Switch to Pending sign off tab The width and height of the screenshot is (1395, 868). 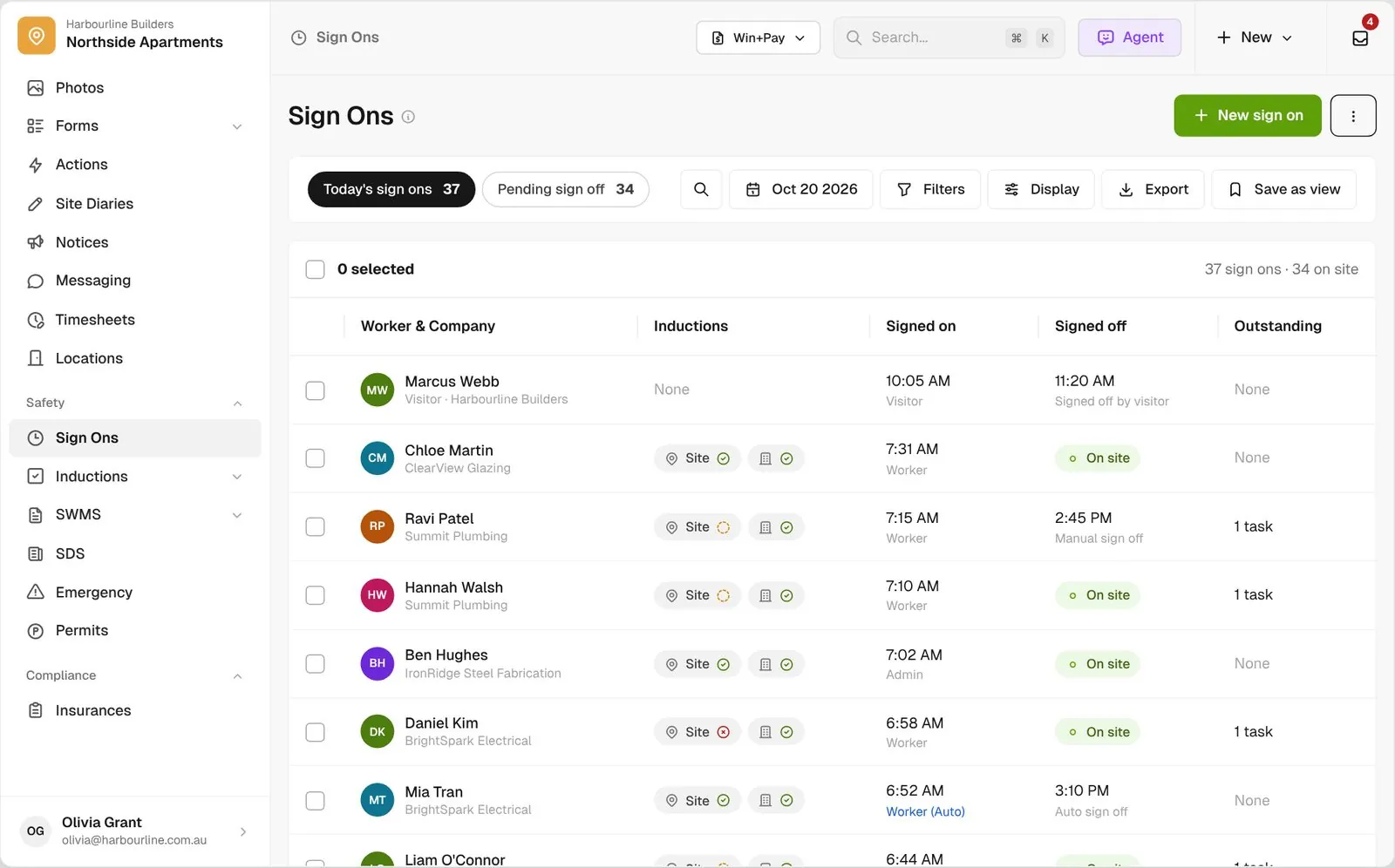(565, 189)
